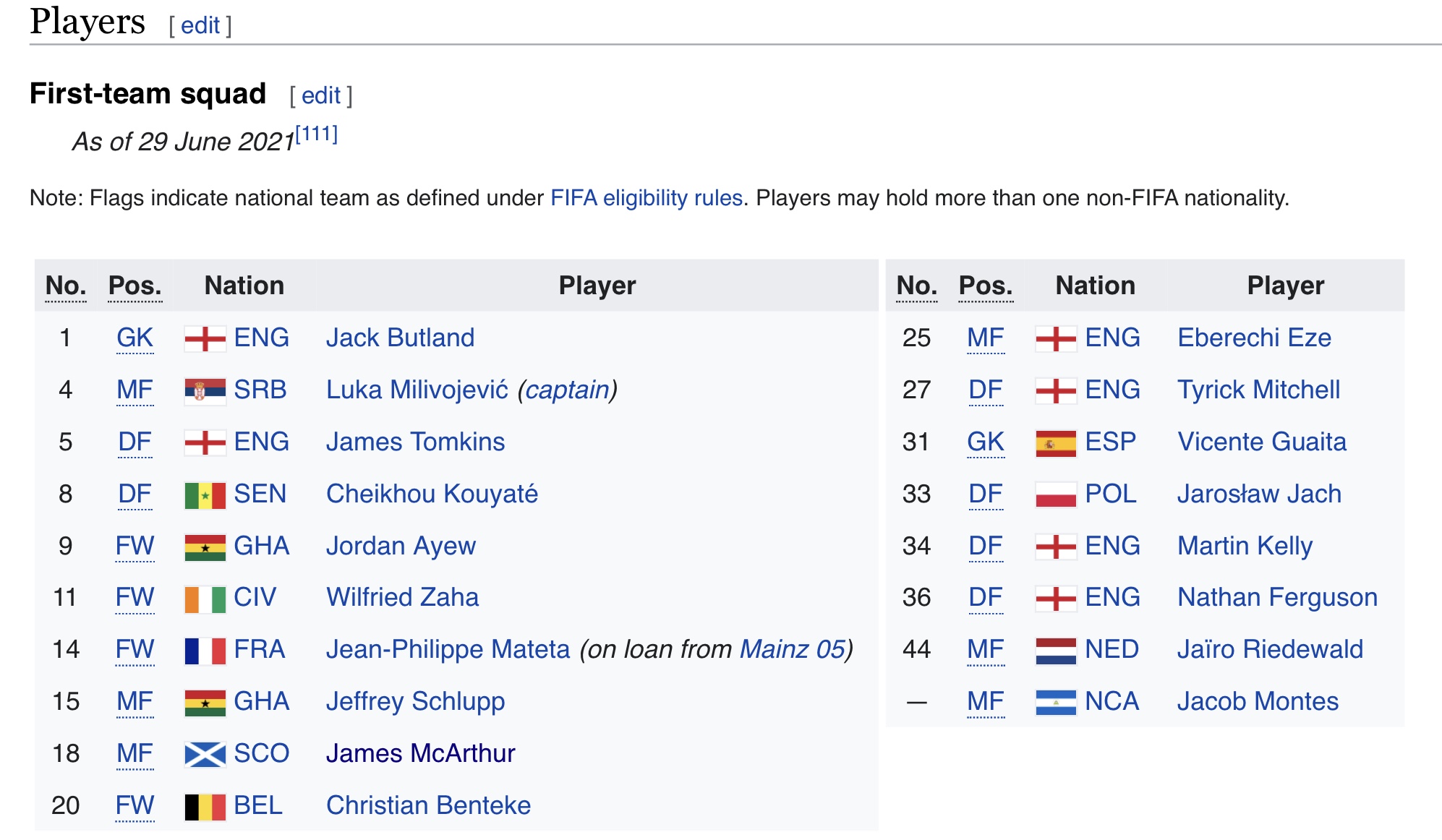Image resolution: width=1442 pixels, height=840 pixels.
Task: Open Wilfried Zaha's player page
Action: (x=403, y=598)
